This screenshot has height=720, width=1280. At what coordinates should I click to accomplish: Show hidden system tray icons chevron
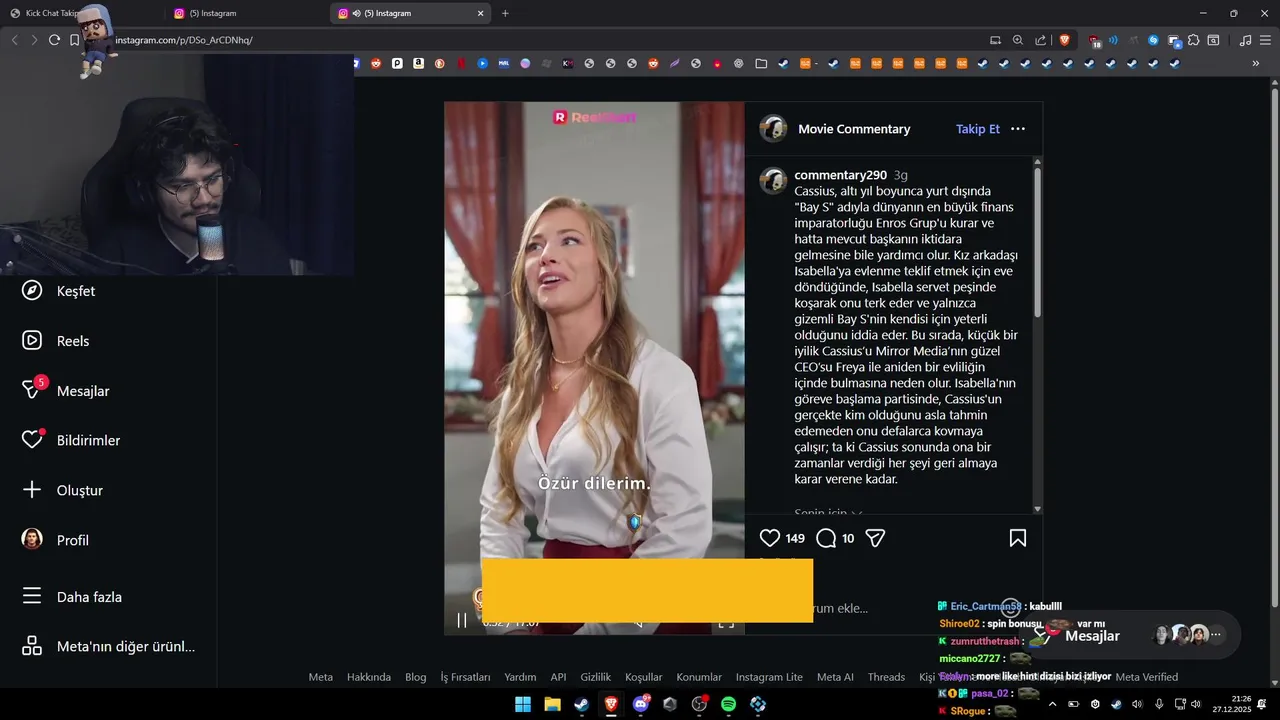[1052, 704]
